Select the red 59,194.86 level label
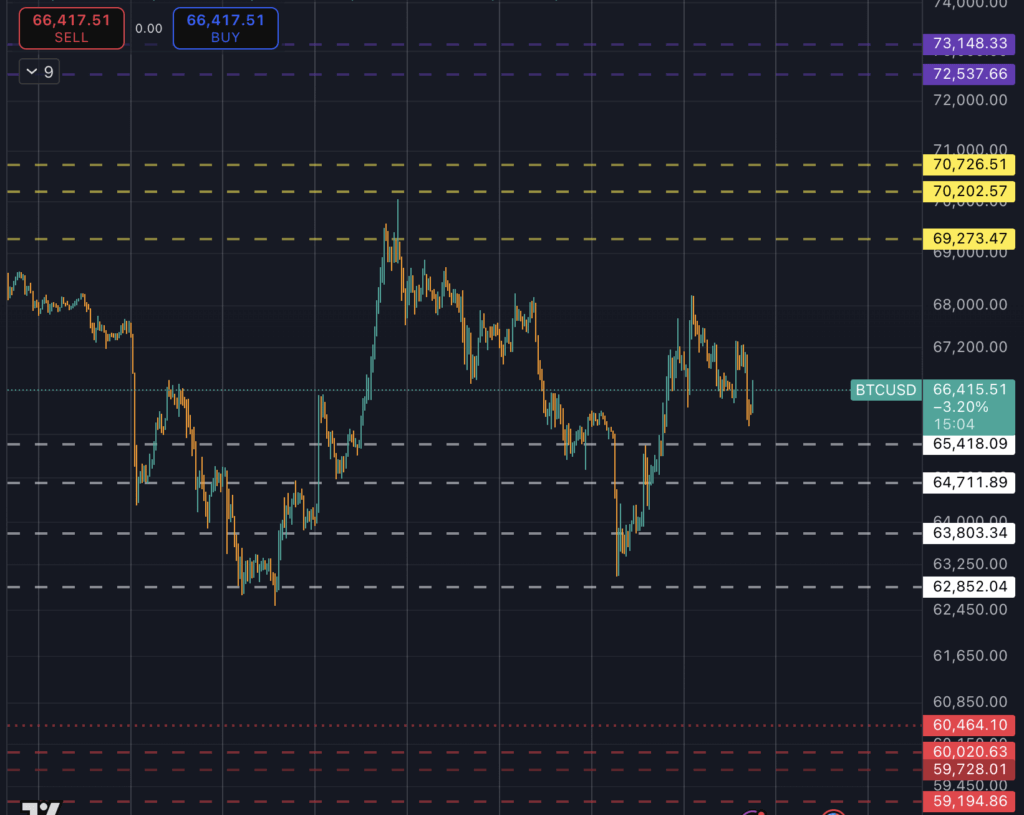1024x815 pixels. coord(969,801)
